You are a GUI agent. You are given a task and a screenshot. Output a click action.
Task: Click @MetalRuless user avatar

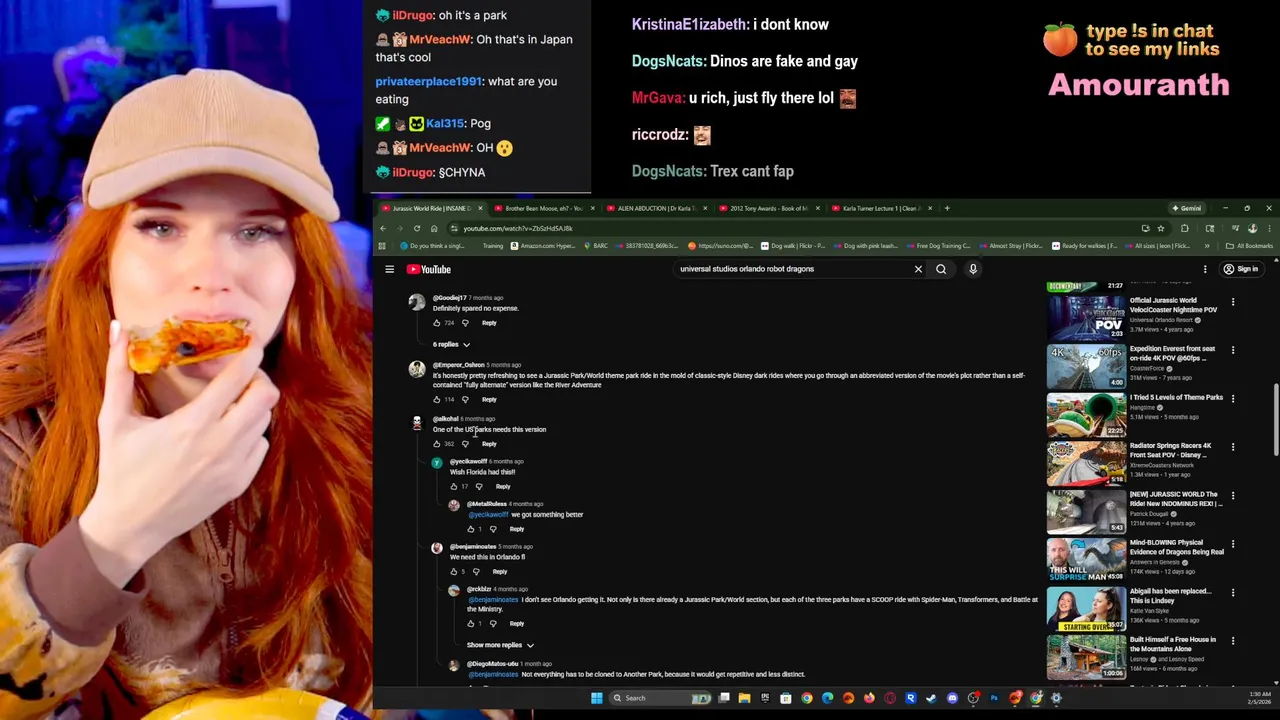click(x=454, y=506)
